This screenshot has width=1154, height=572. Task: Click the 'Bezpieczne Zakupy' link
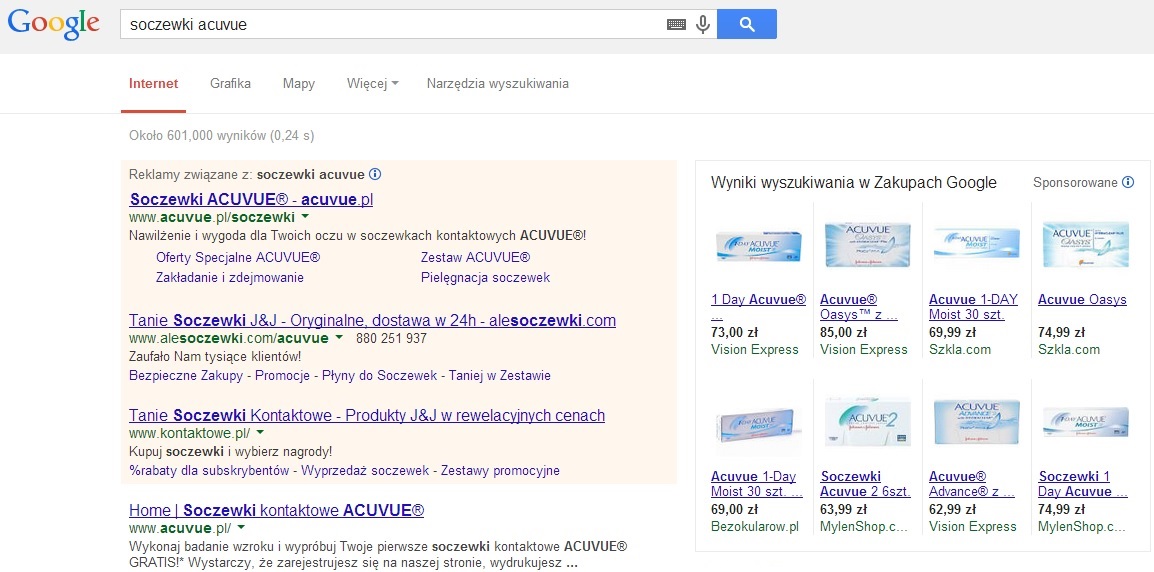(x=185, y=375)
